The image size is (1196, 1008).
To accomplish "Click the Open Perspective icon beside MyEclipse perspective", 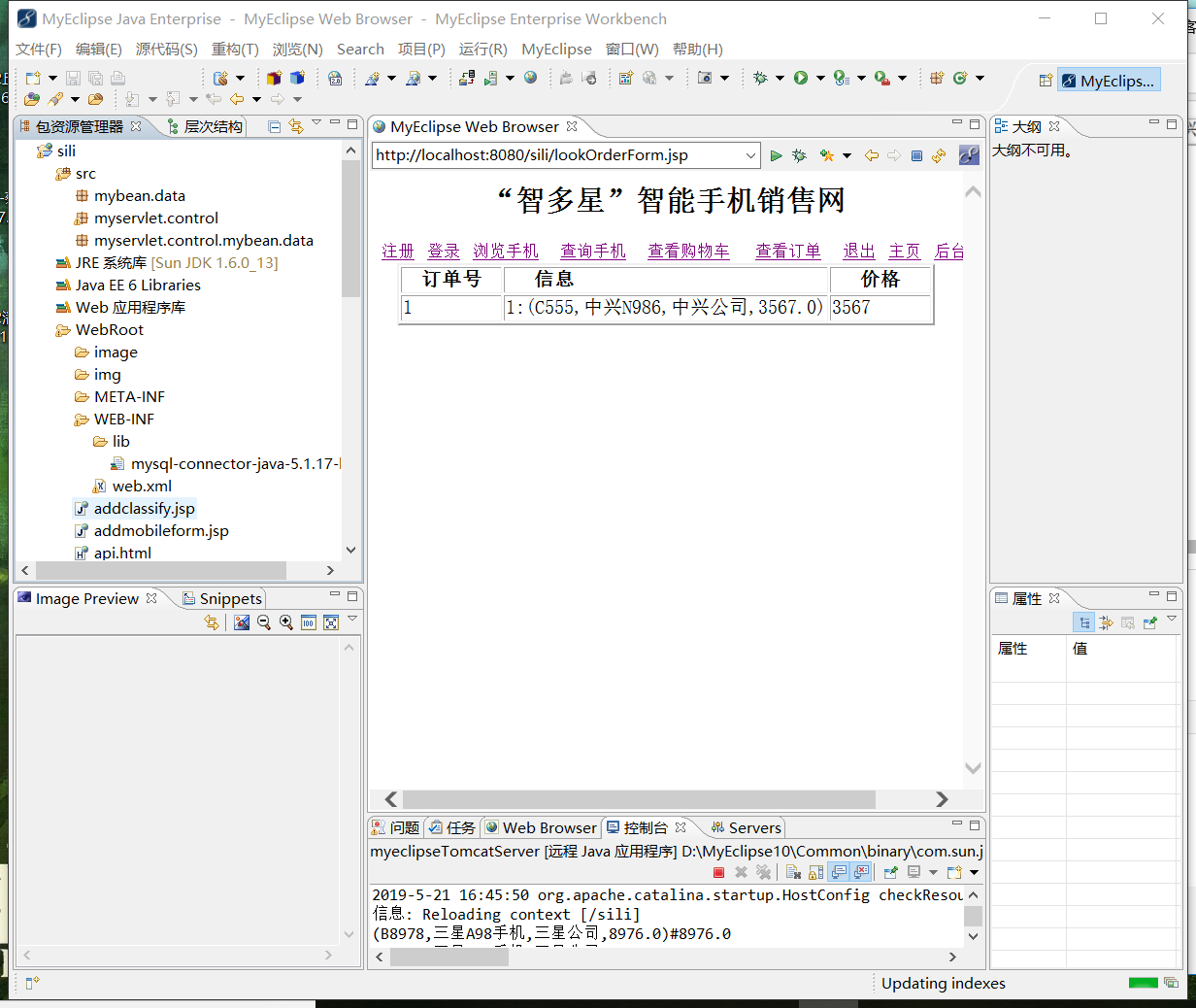I will [x=1046, y=81].
